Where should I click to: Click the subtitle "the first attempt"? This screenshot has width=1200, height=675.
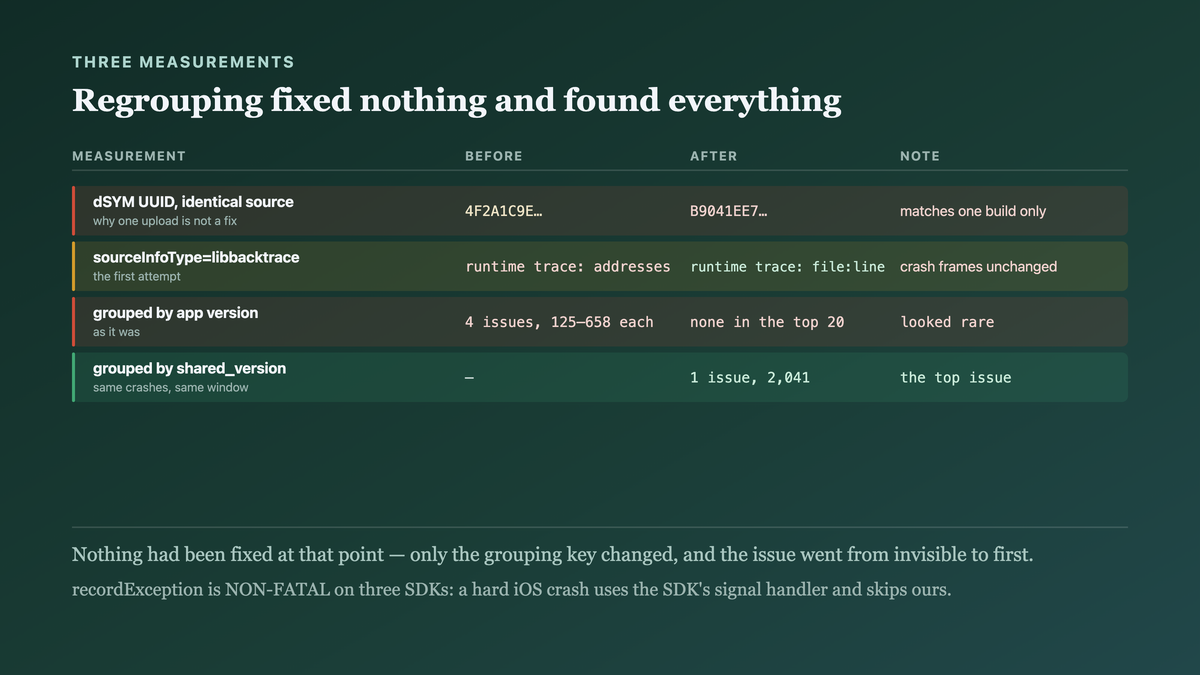pos(137,277)
